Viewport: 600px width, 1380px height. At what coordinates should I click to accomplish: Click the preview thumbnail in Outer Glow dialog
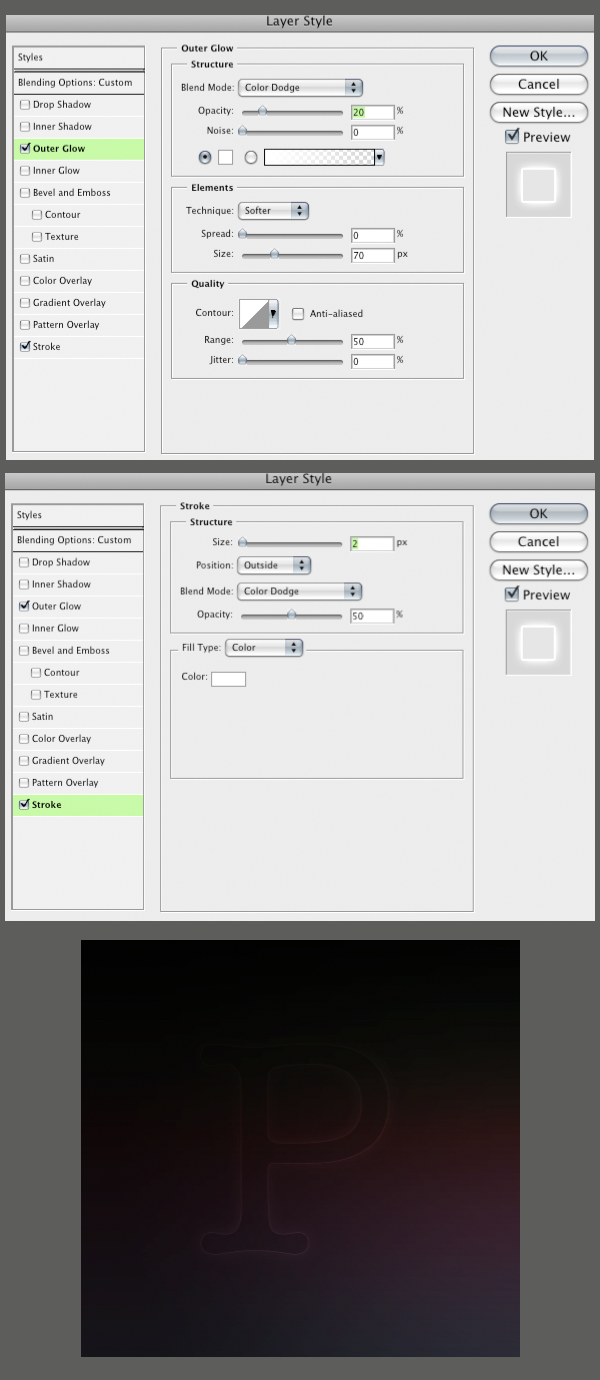pos(538,185)
